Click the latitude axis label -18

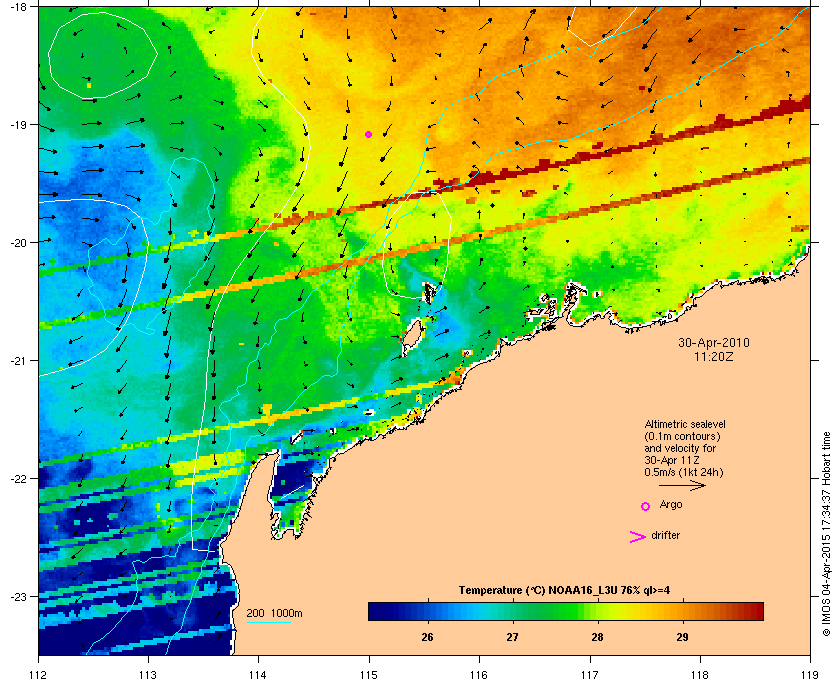[x=18, y=6]
